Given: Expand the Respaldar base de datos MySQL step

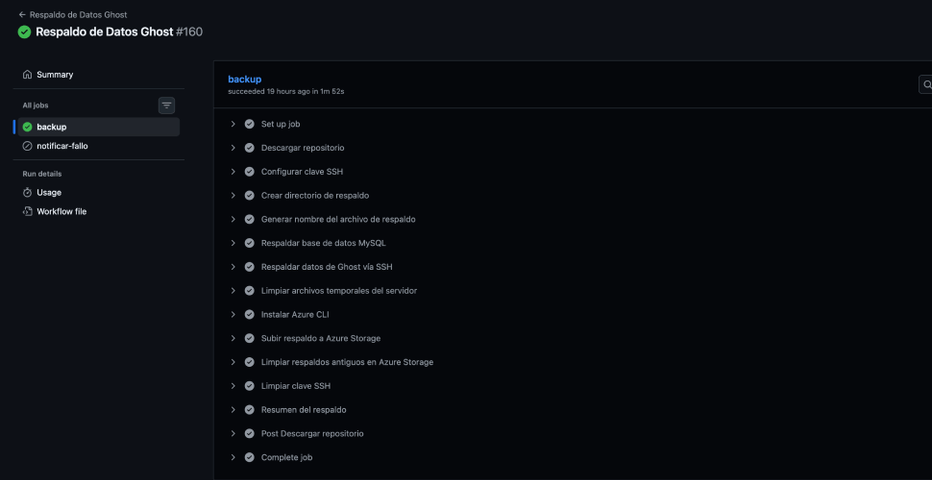Looking at the screenshot, I should pos(233,243).
